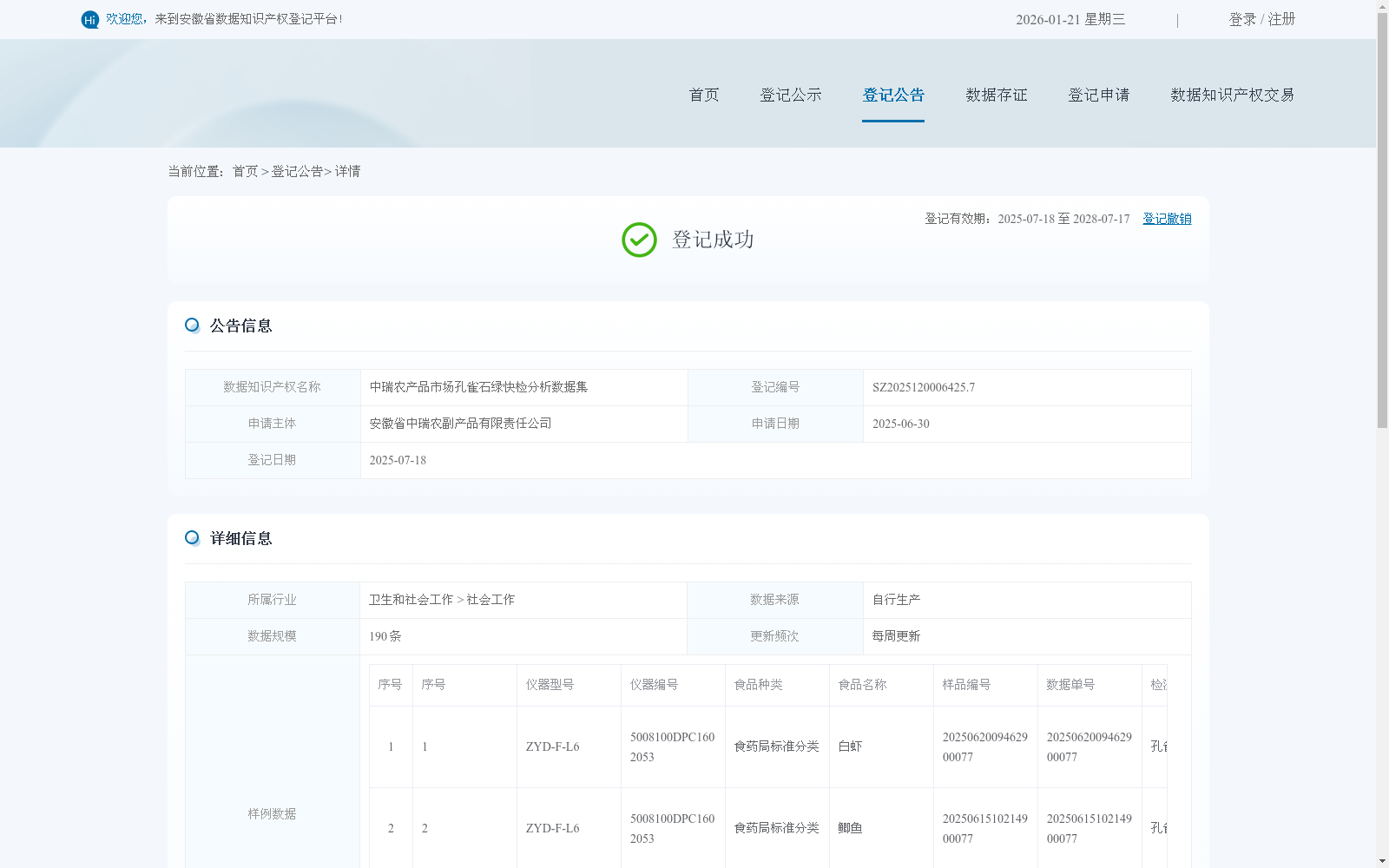Select ZYD-F-L6 in the 白虾 row
Viewport: 1389px width, 868px height.
[x=552, y=746]
